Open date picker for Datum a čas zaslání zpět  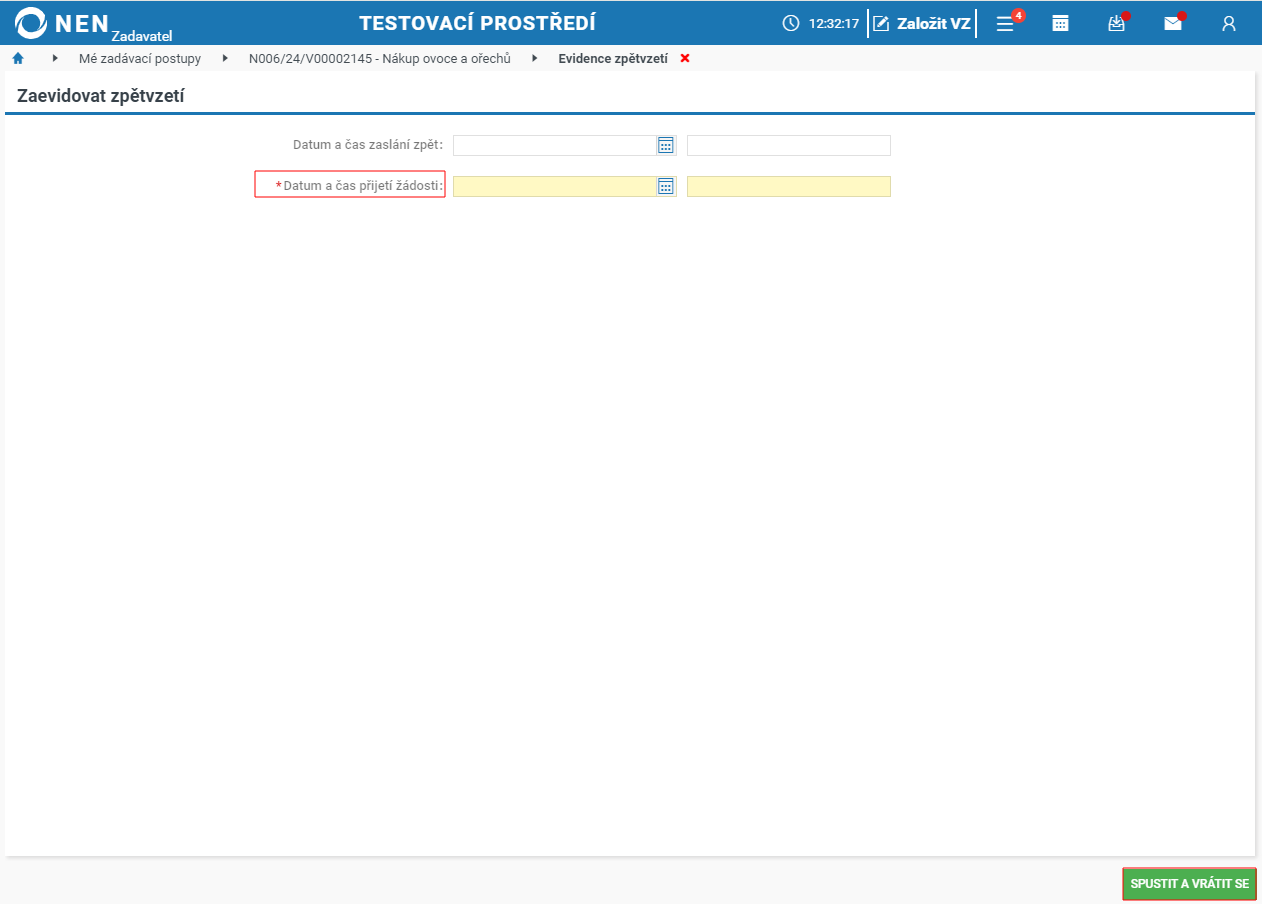click(x=666, y=146)
